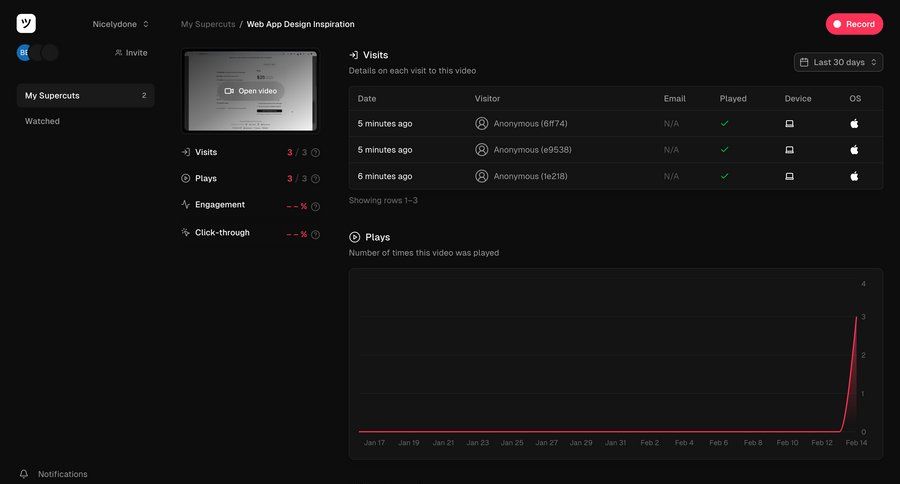Select My Supercuts in the sidebar
The height and width of the screenshot is (484, 900).
(85, 96)
